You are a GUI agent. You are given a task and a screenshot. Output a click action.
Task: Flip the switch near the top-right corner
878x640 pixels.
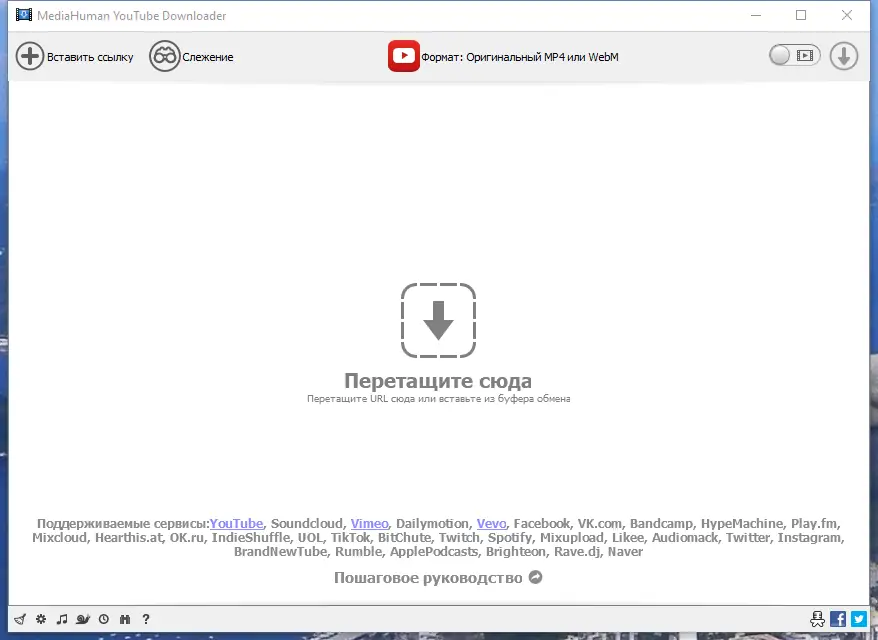781,55
